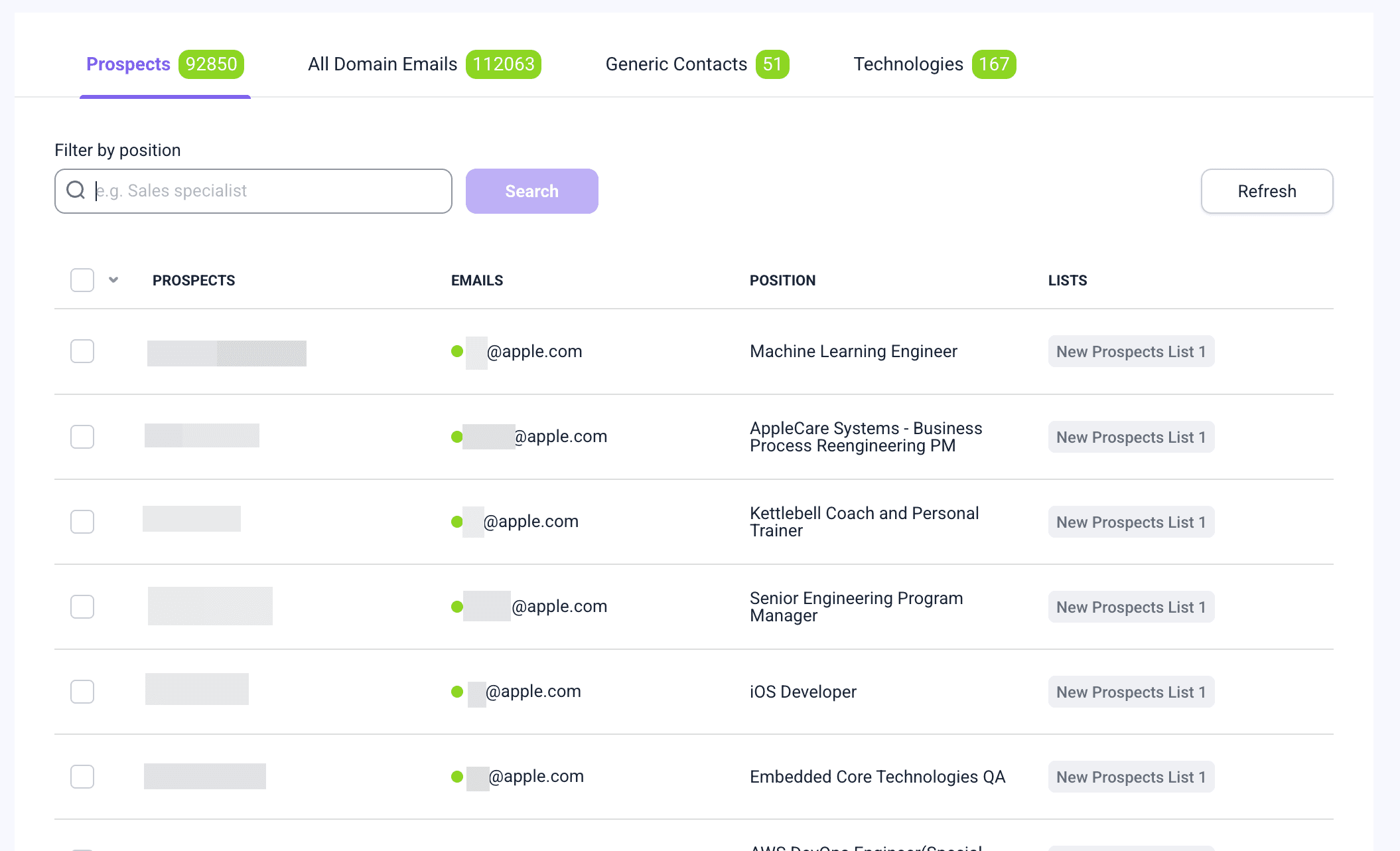Click the email of the iOS Developer

click(524, 692)
